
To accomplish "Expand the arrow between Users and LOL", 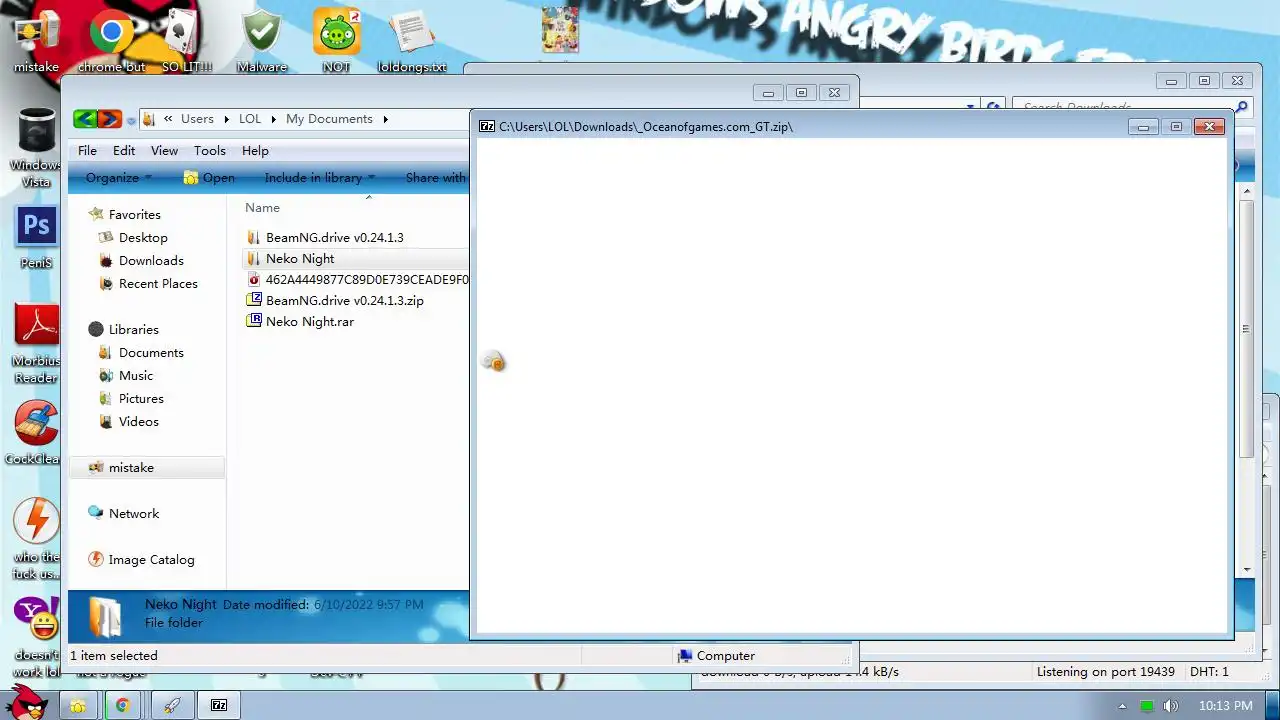I will [x=226, y=119].
